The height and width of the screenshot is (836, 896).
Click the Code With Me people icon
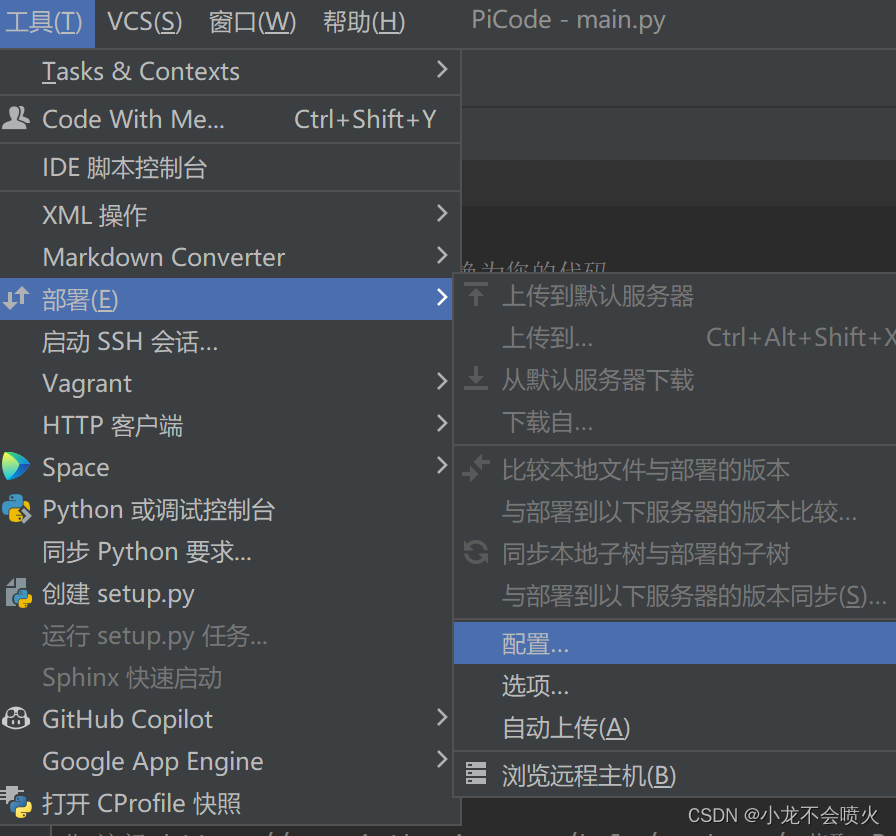click(15, 118)
